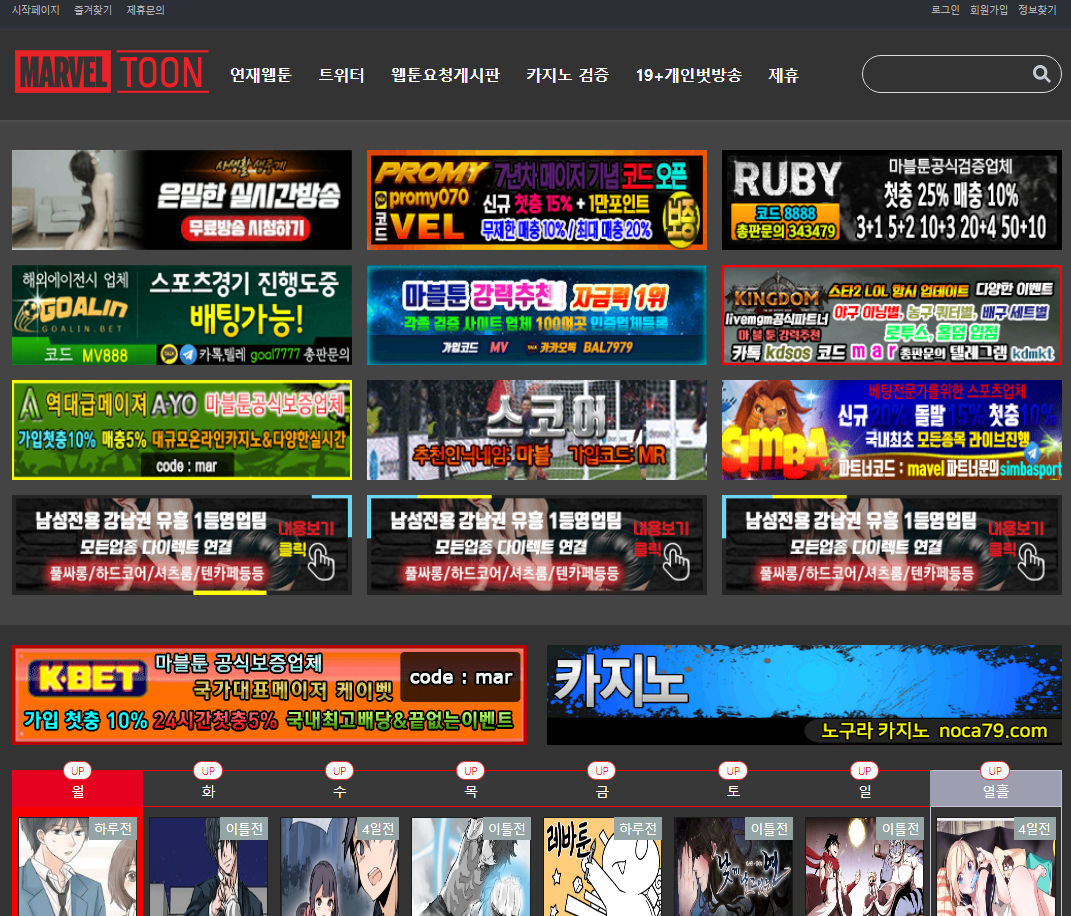Open the 트위터 menu item
The image size is (1071, 916).
(341, 74)
